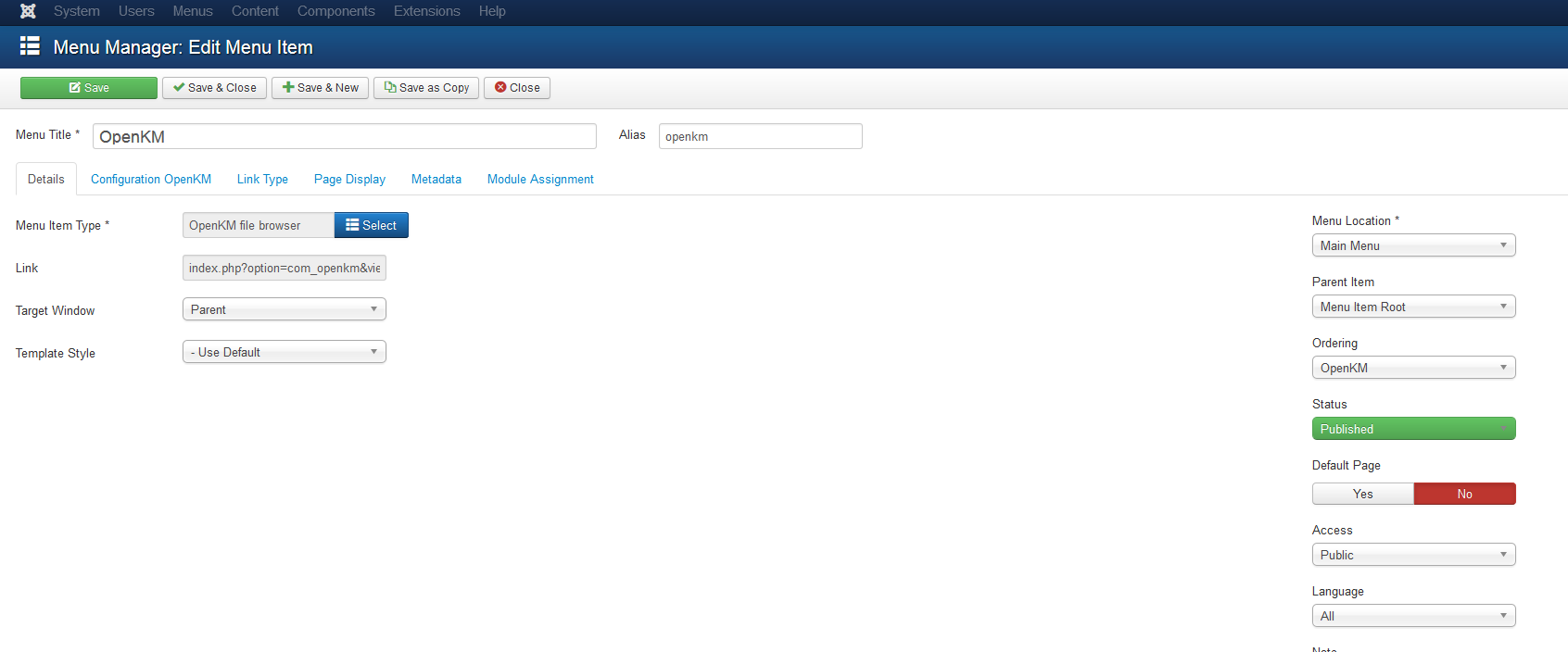Click the Menu Manager list icon
The height and width of the screenshot is (652, 1568).
point(30,46)
